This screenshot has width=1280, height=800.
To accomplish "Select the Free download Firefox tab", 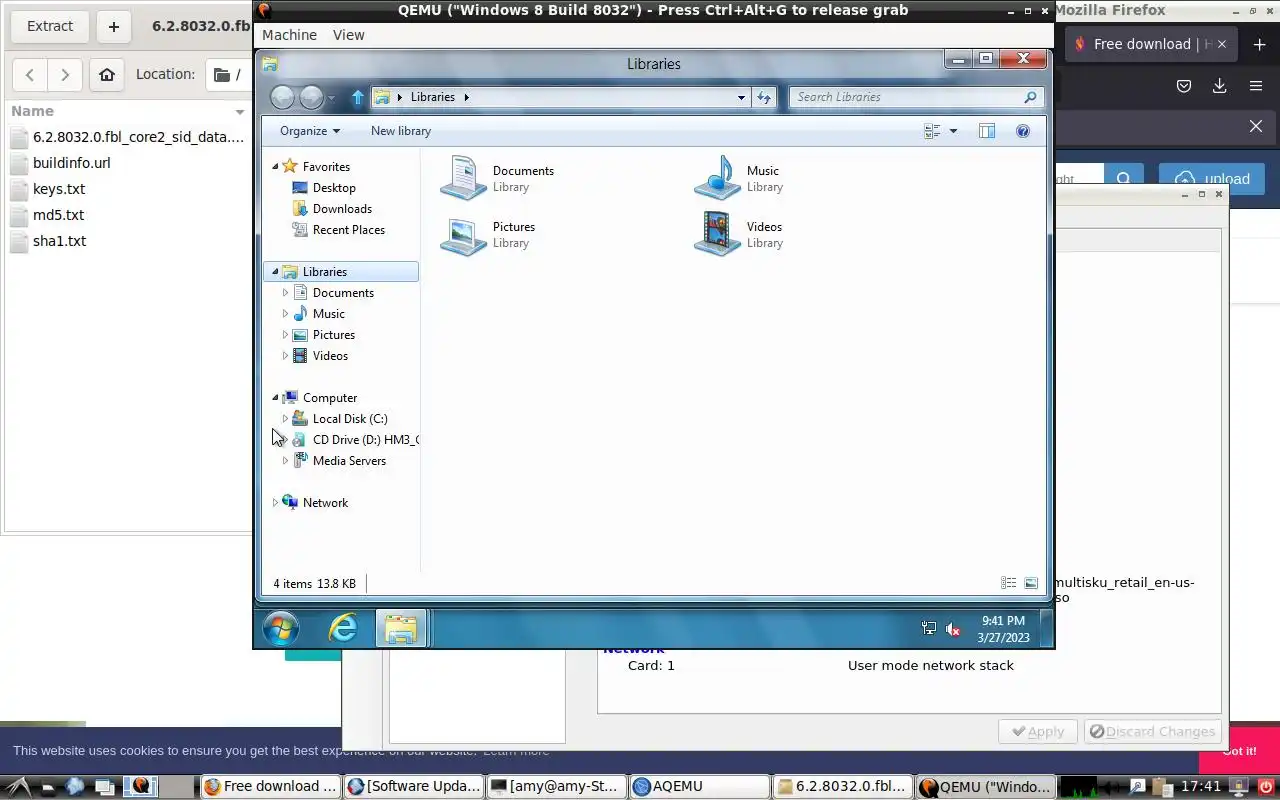I will pyautogui.click(x=1153, y=44).
